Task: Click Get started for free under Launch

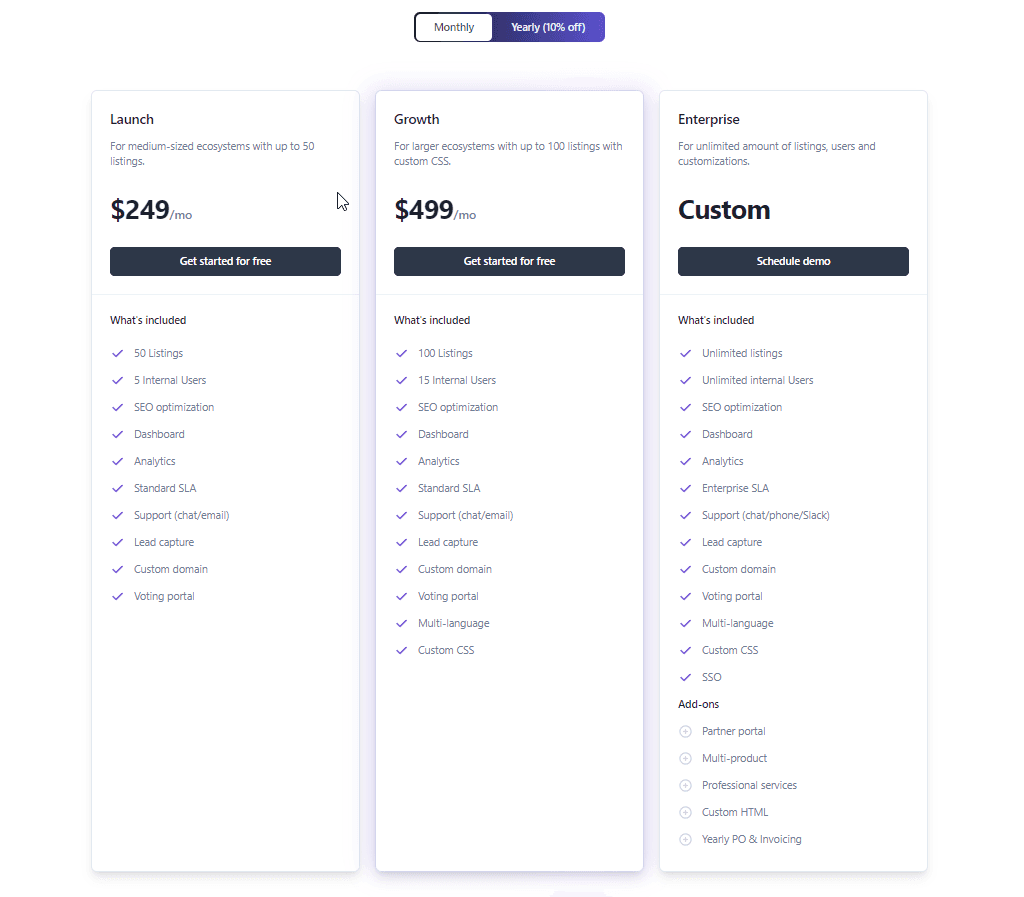Action: point(225,261)
